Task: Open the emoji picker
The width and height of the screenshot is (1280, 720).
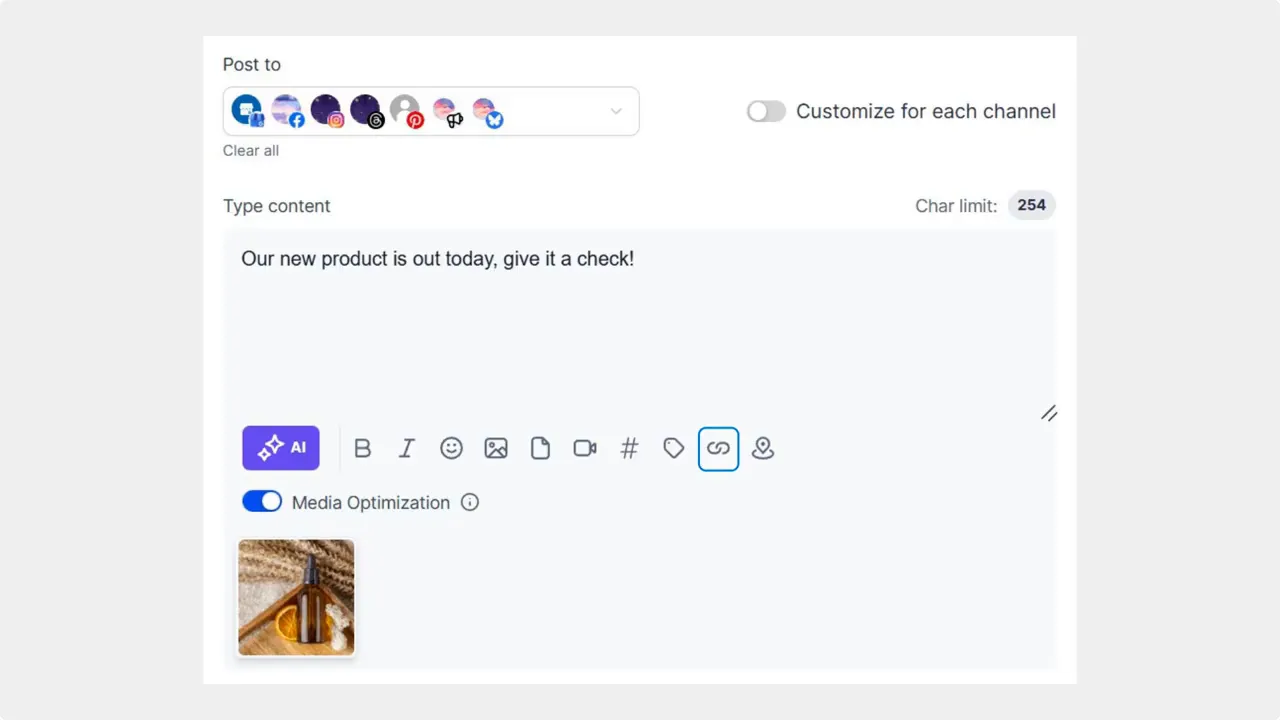Action: [451, 448]
